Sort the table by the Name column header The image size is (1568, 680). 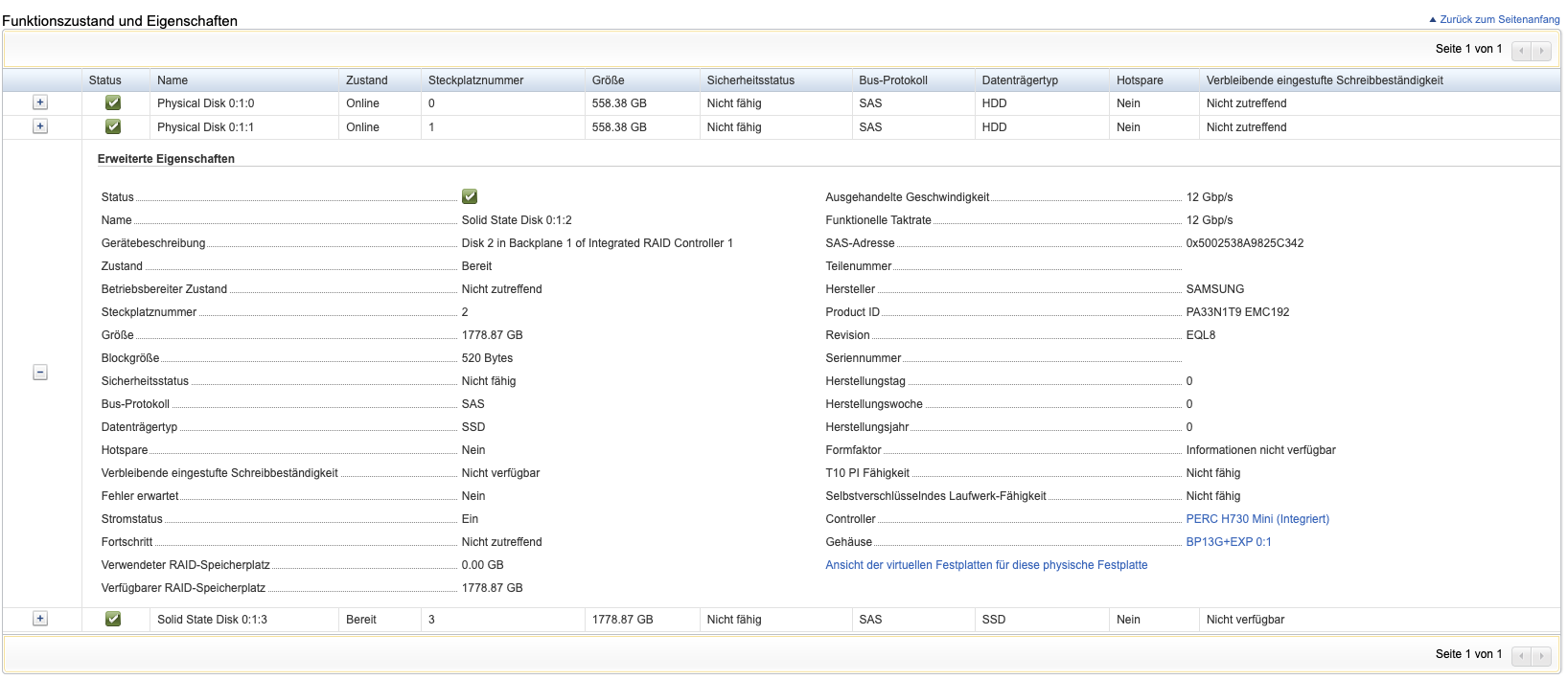[x=173, y=80]
